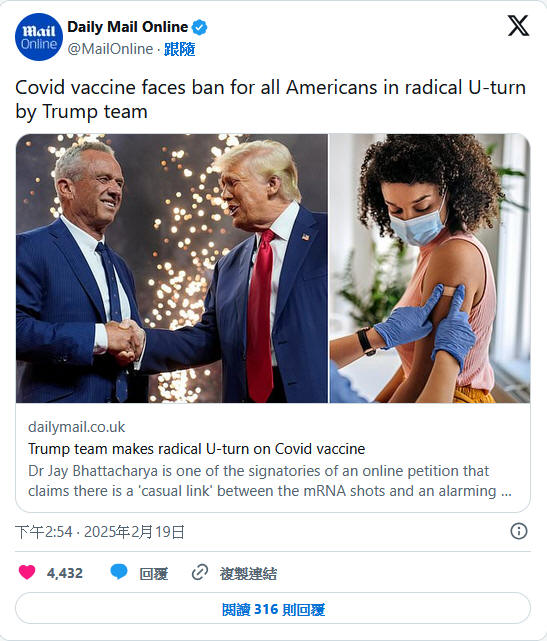Open the vaccination photo thumbnail

430,268
